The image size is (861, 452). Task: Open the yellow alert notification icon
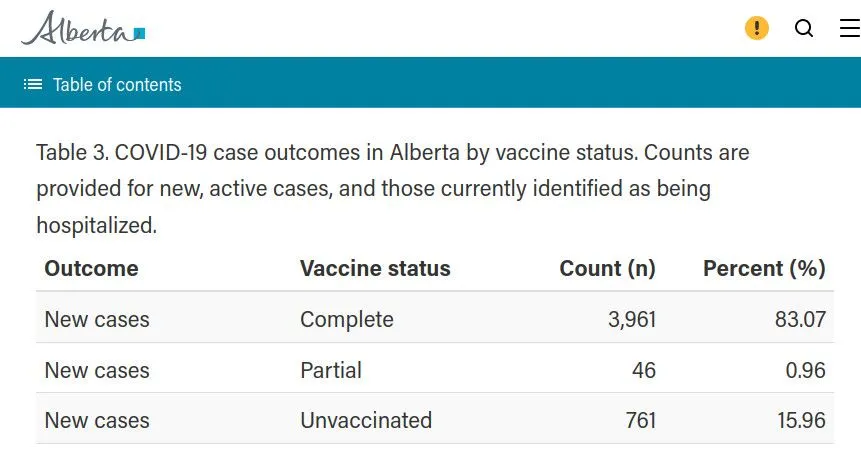[x=757, y=28]
